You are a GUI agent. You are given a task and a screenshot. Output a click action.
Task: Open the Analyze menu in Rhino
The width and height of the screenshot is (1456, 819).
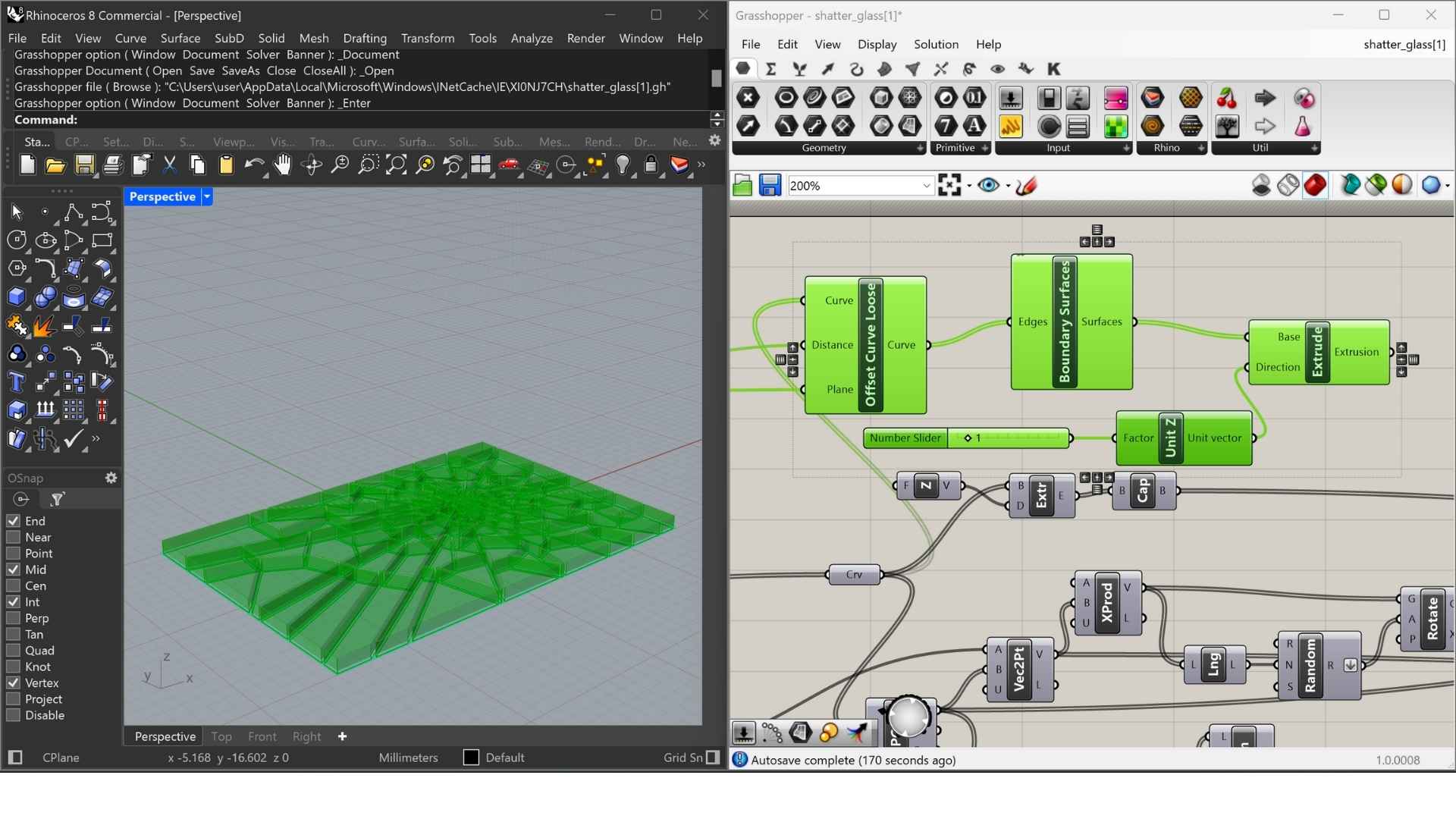point(532,38)
